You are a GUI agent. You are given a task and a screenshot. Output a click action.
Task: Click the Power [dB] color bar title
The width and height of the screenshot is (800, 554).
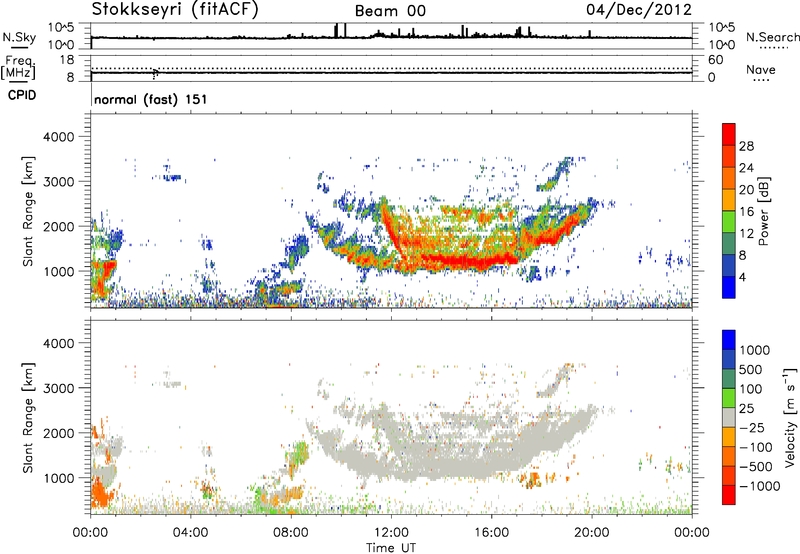[x=763, y=211]
